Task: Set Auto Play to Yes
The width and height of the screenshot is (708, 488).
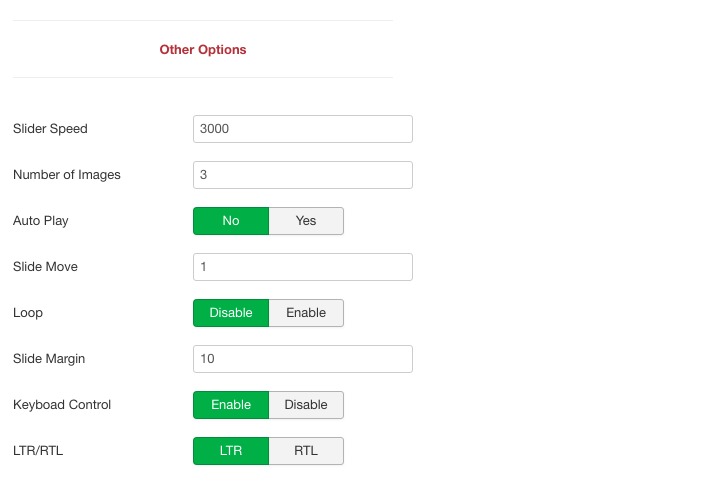Action: tap(306, 221)
